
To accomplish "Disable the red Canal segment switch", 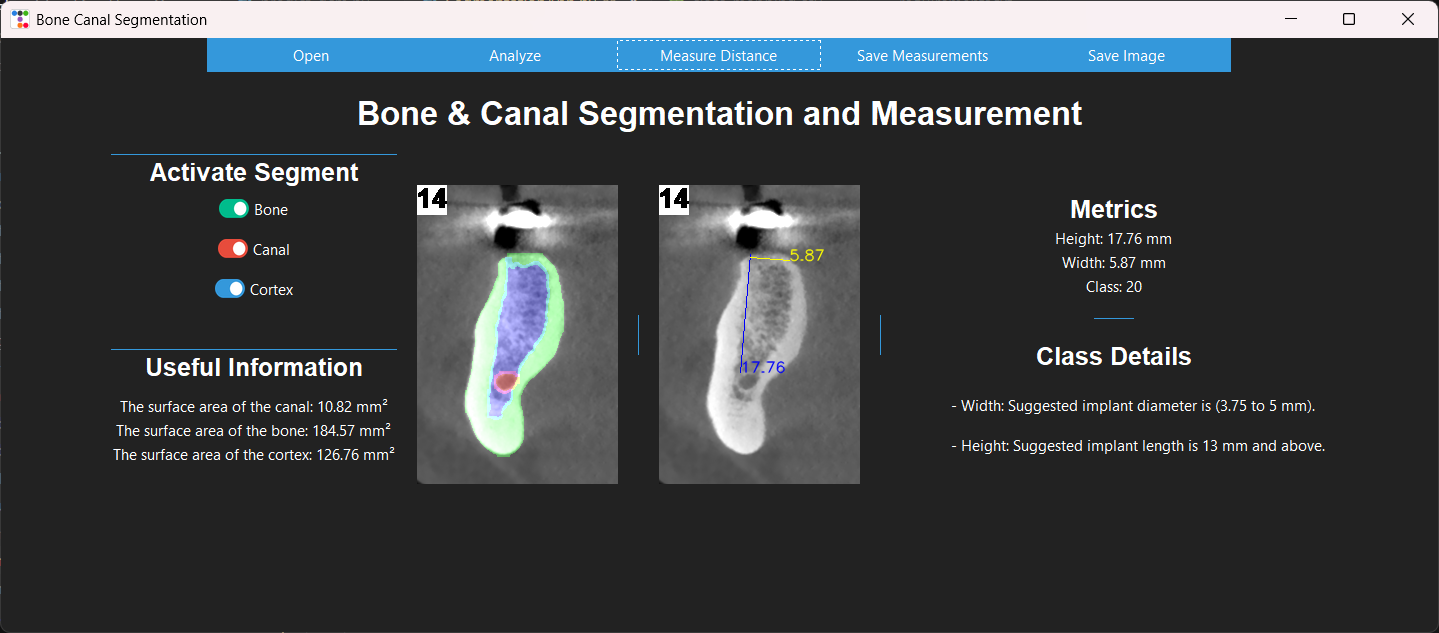I will pos(232,249).
